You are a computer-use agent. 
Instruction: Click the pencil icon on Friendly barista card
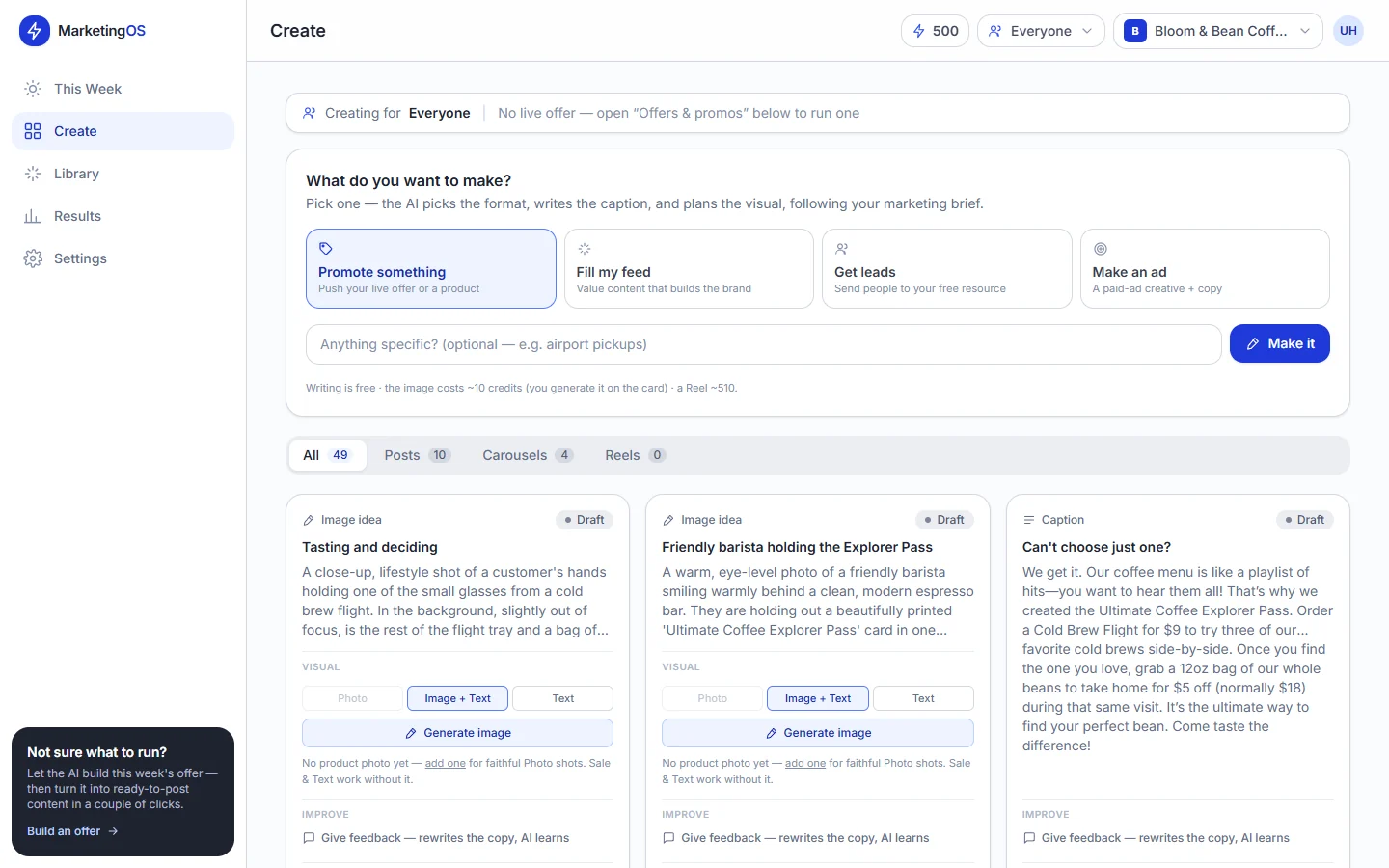pos(668,520)
